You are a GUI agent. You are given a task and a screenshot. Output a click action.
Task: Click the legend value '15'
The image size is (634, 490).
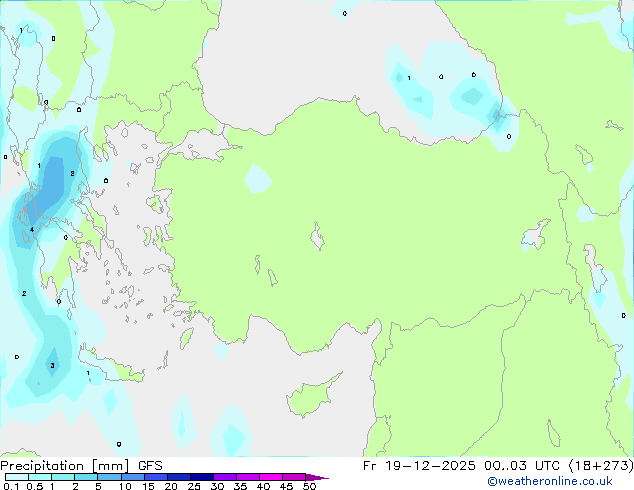pyautogui.click(x=148, y=486)
